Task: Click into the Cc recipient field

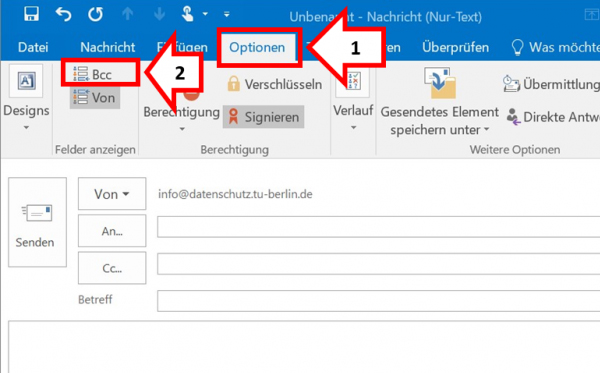Action: [378, 264]
